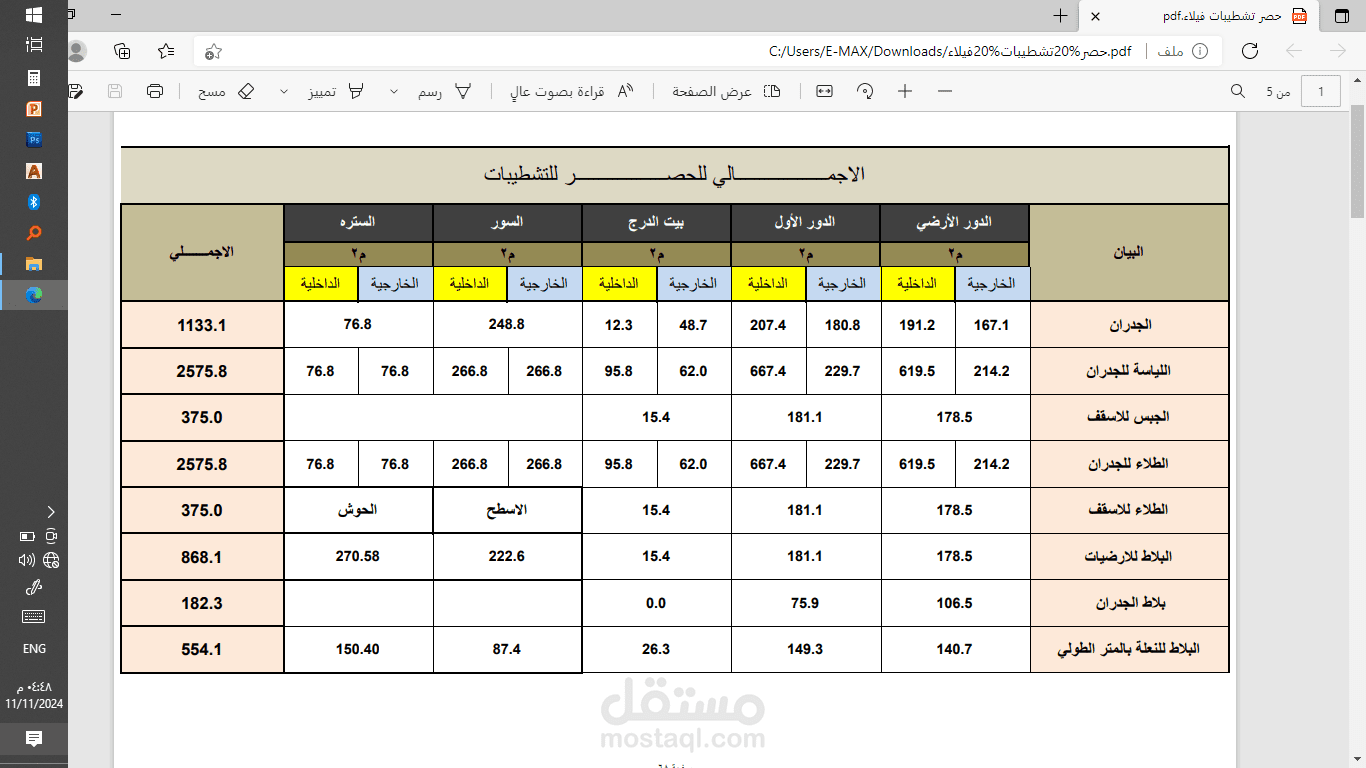1366x768 pixels.
Task: Click the الحوش cell
Action: click(x=357, y=510)
